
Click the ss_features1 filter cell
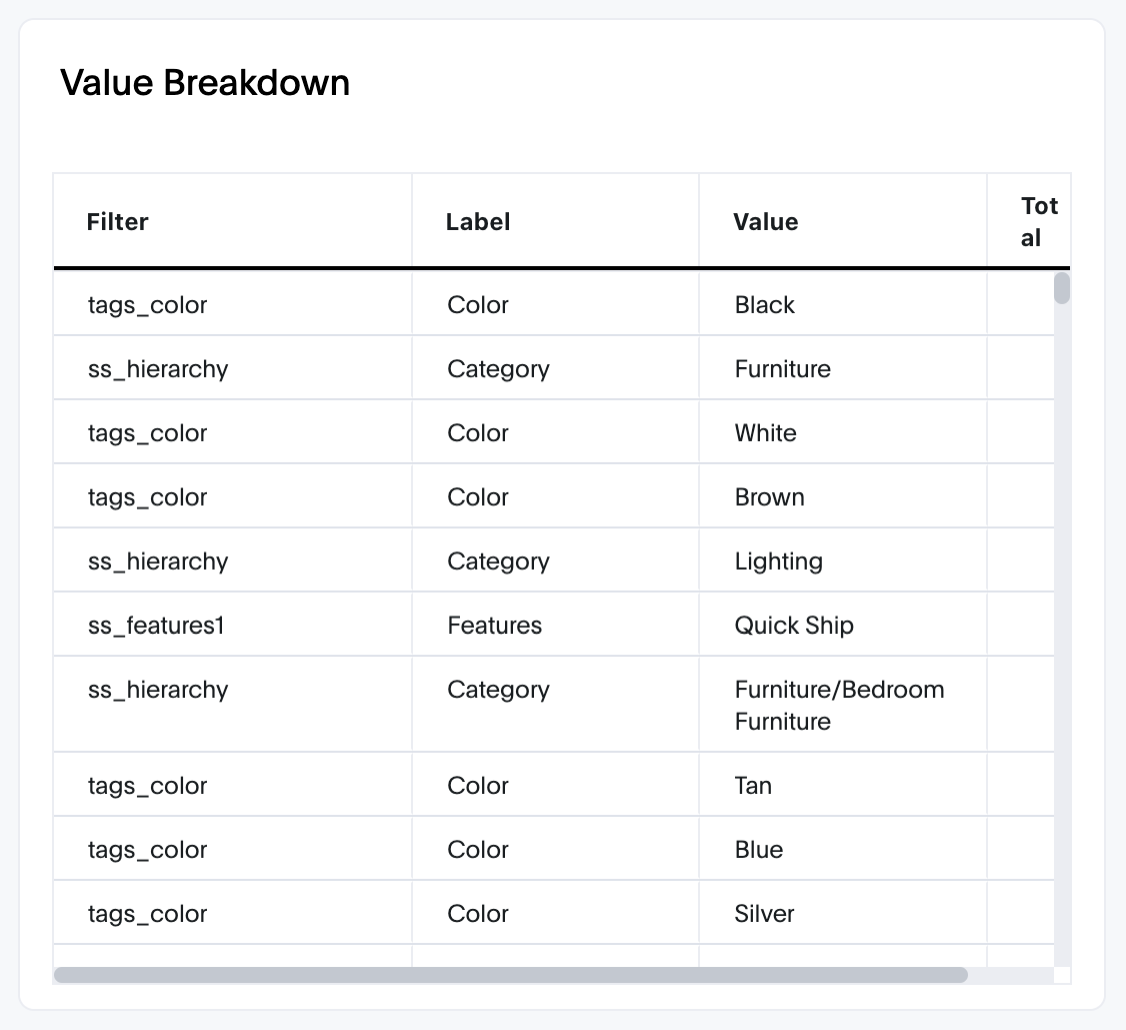pos(233,624)
